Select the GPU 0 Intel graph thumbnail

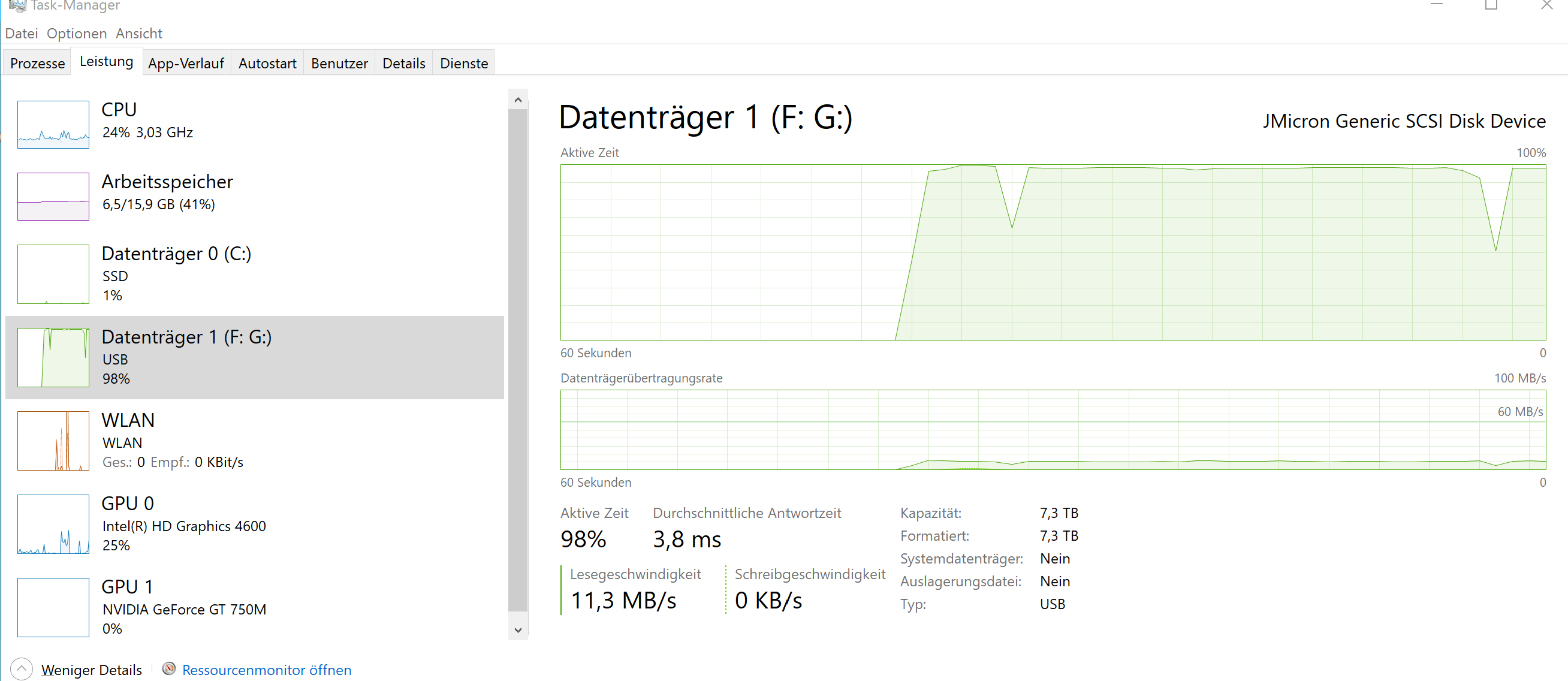53,524
